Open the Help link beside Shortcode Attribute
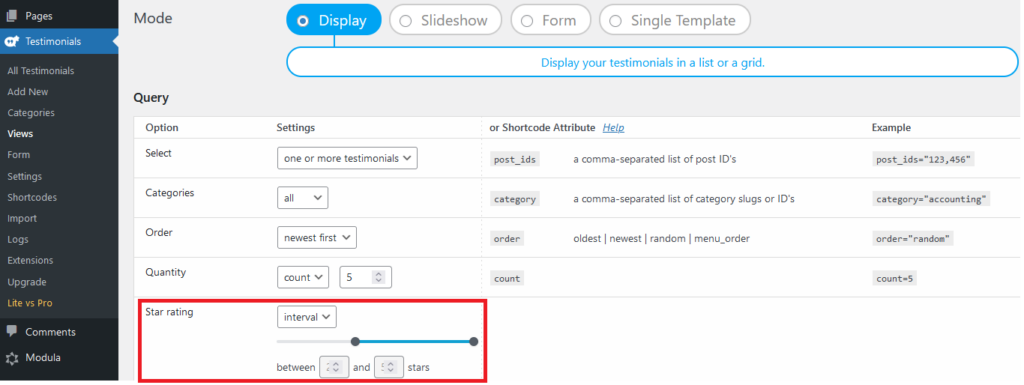This screenshot has width=1024, height=385. pyautogui.click(x=613, y=127)
